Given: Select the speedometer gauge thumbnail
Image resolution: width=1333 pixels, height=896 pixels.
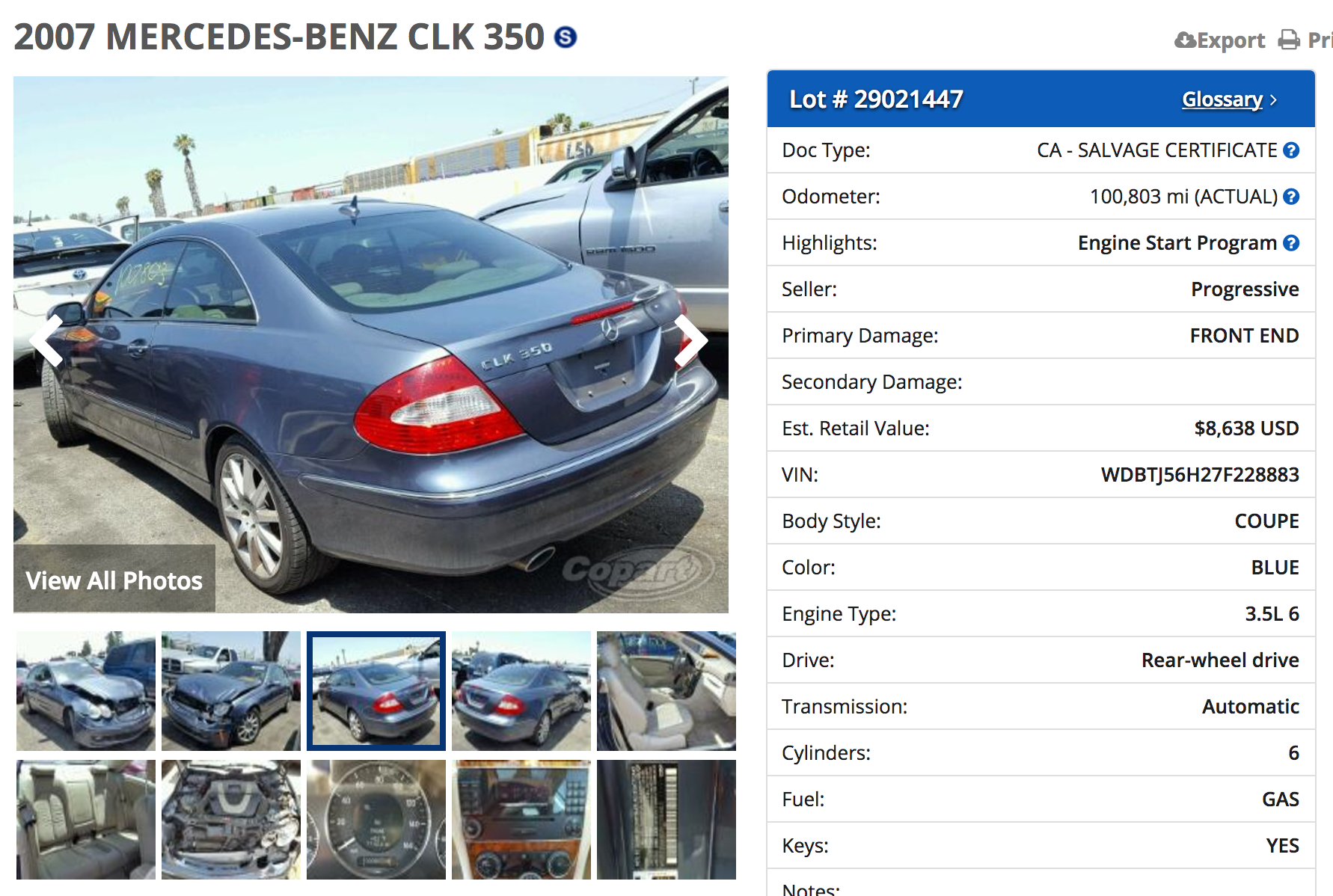Looking at the screenshot, I should point(376,820).
